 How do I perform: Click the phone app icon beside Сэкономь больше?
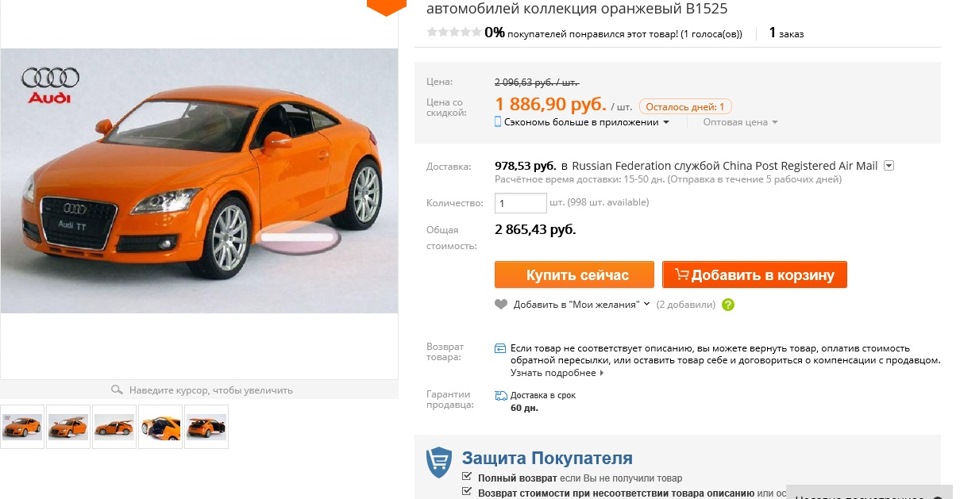click(498, 122)
